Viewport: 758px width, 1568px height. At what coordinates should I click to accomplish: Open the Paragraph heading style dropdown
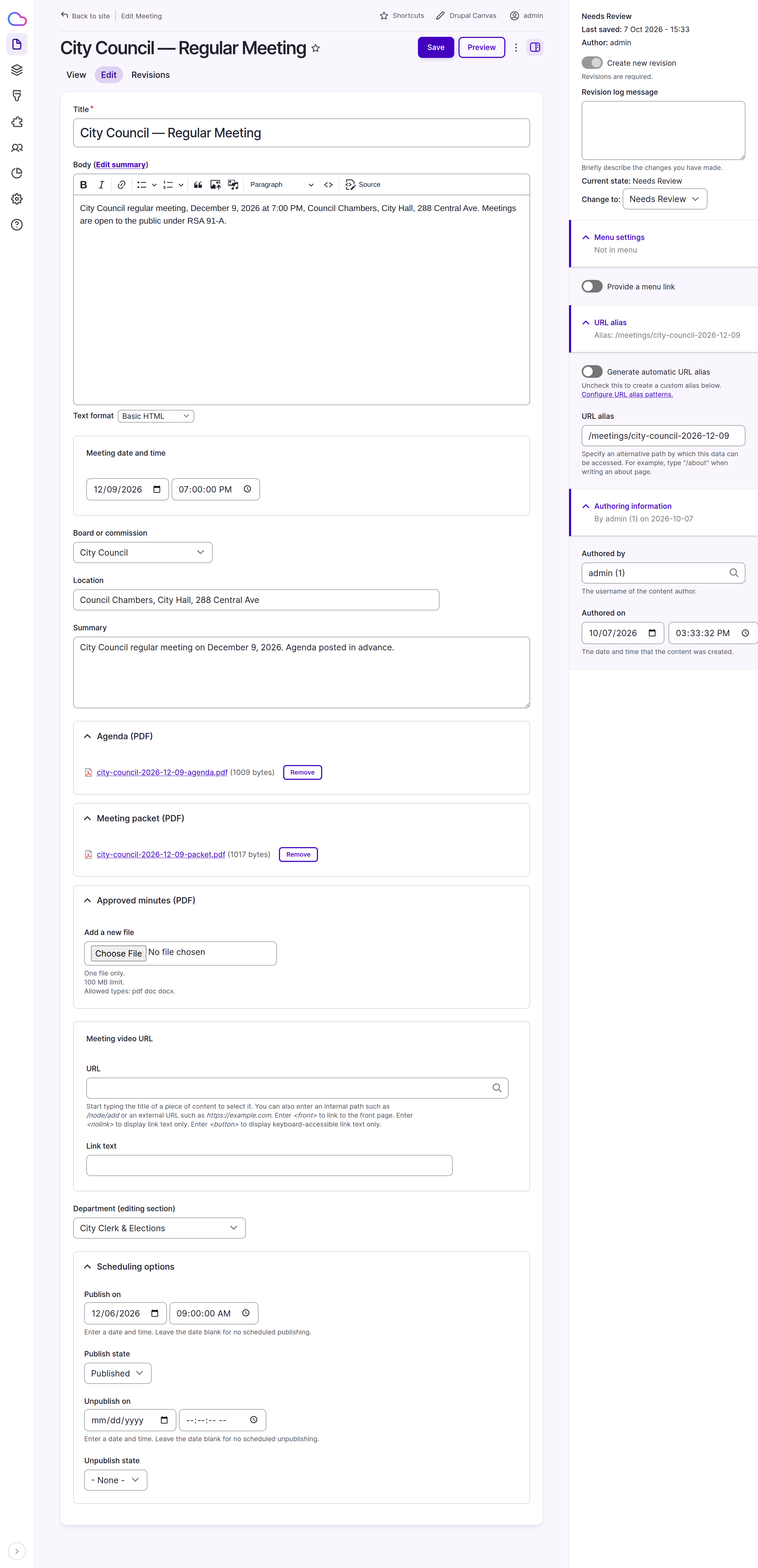pyautogui.click(x=282, y=184)
